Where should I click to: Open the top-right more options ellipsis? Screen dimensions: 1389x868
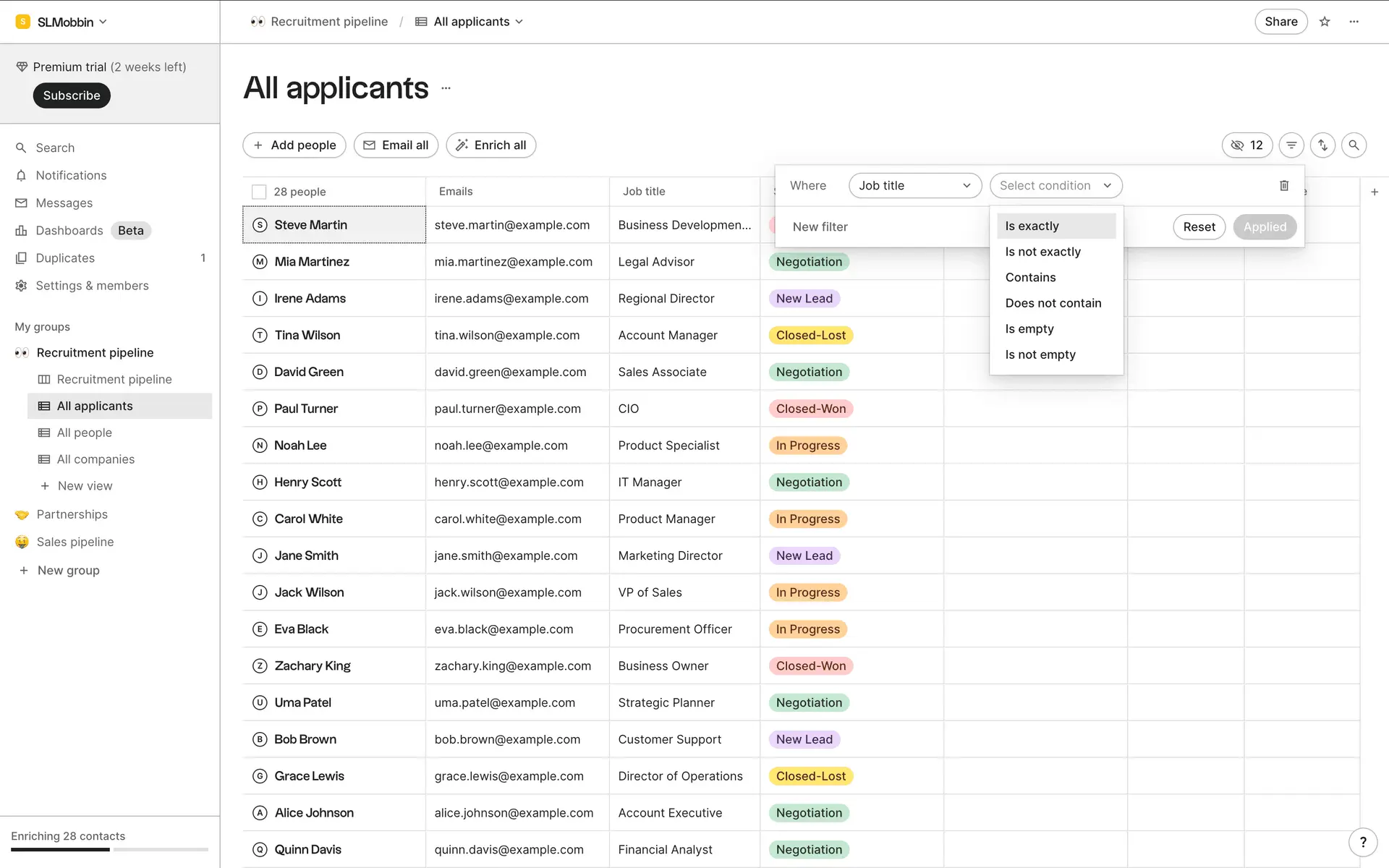click(x=1354, y=22)
